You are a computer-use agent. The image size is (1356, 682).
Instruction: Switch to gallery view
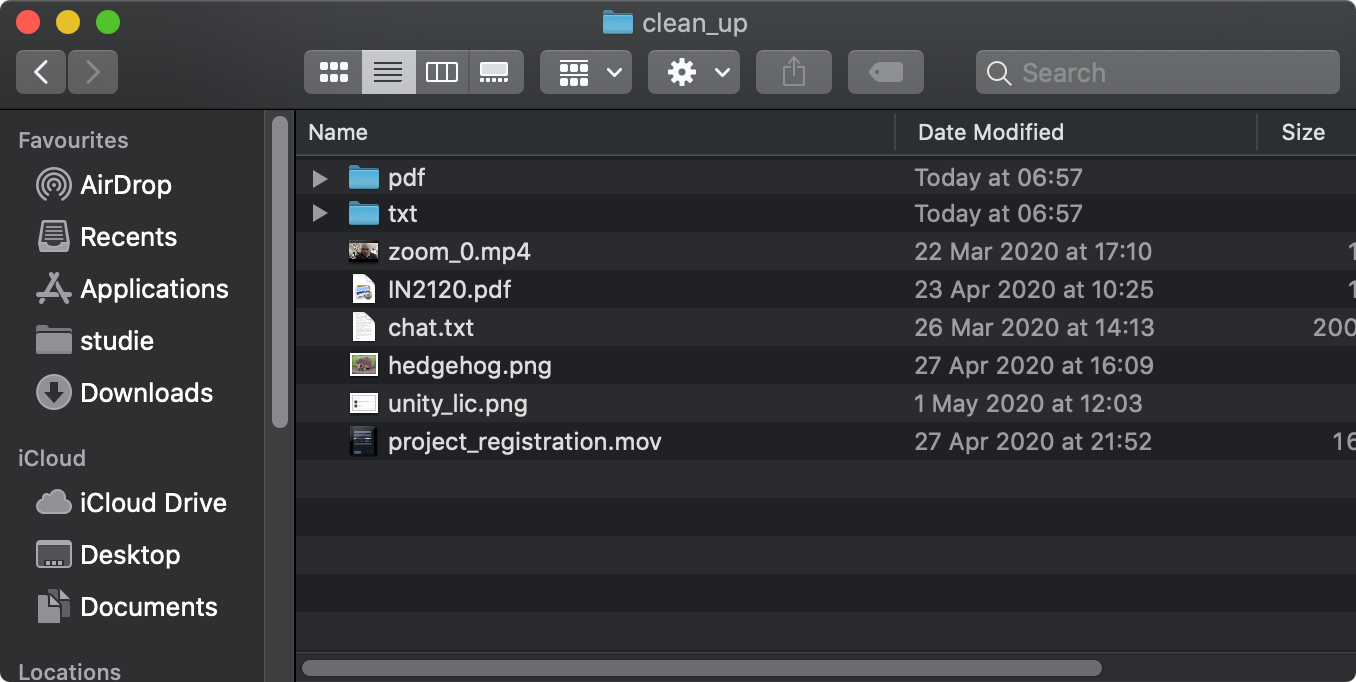tap(495, 72)
